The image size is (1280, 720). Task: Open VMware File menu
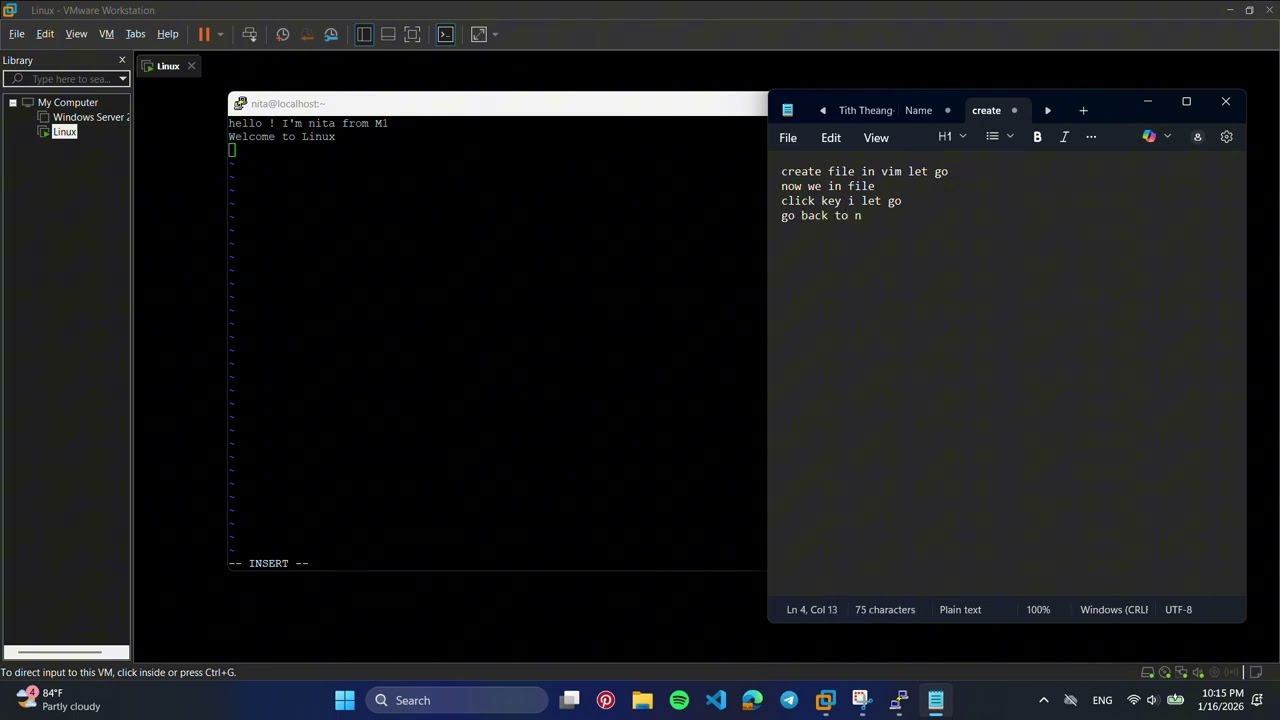click(x=17, y=34)
